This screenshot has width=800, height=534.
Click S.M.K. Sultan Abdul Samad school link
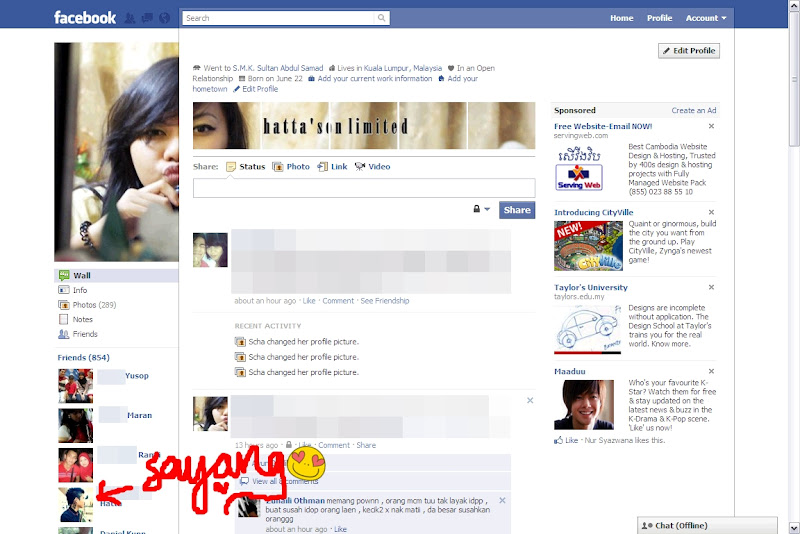(x=278, y=68)
